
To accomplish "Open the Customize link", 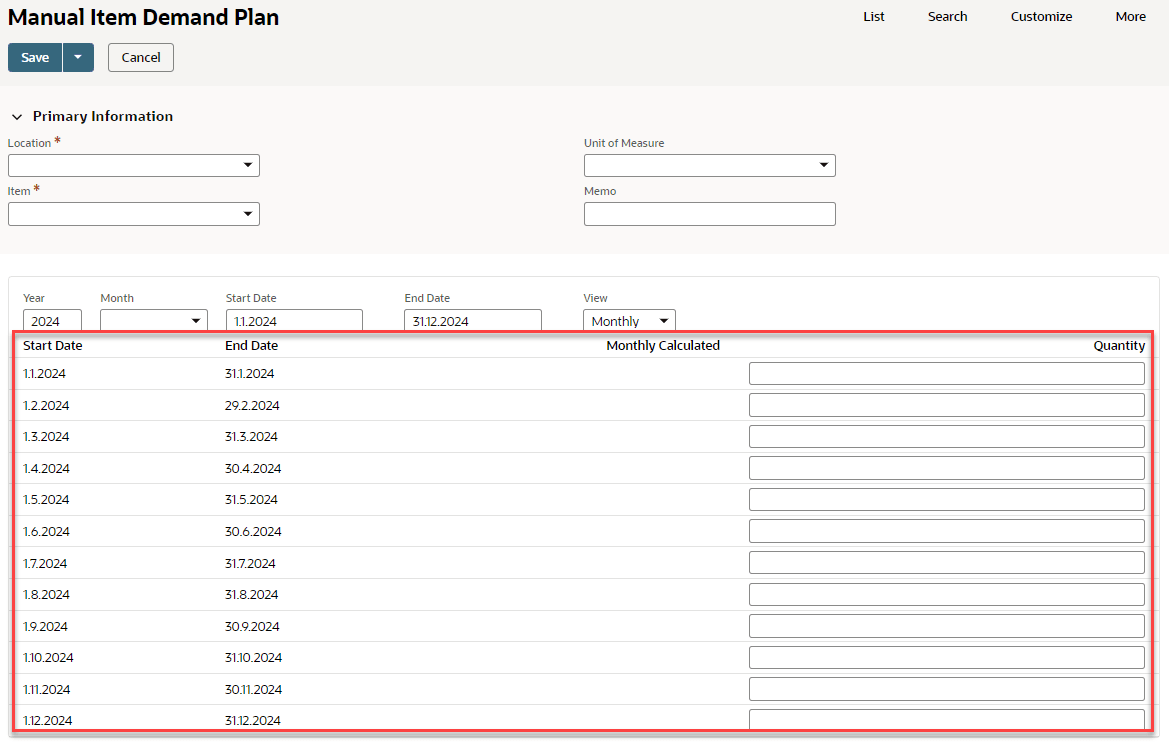I will click(x=1042, y=16).
